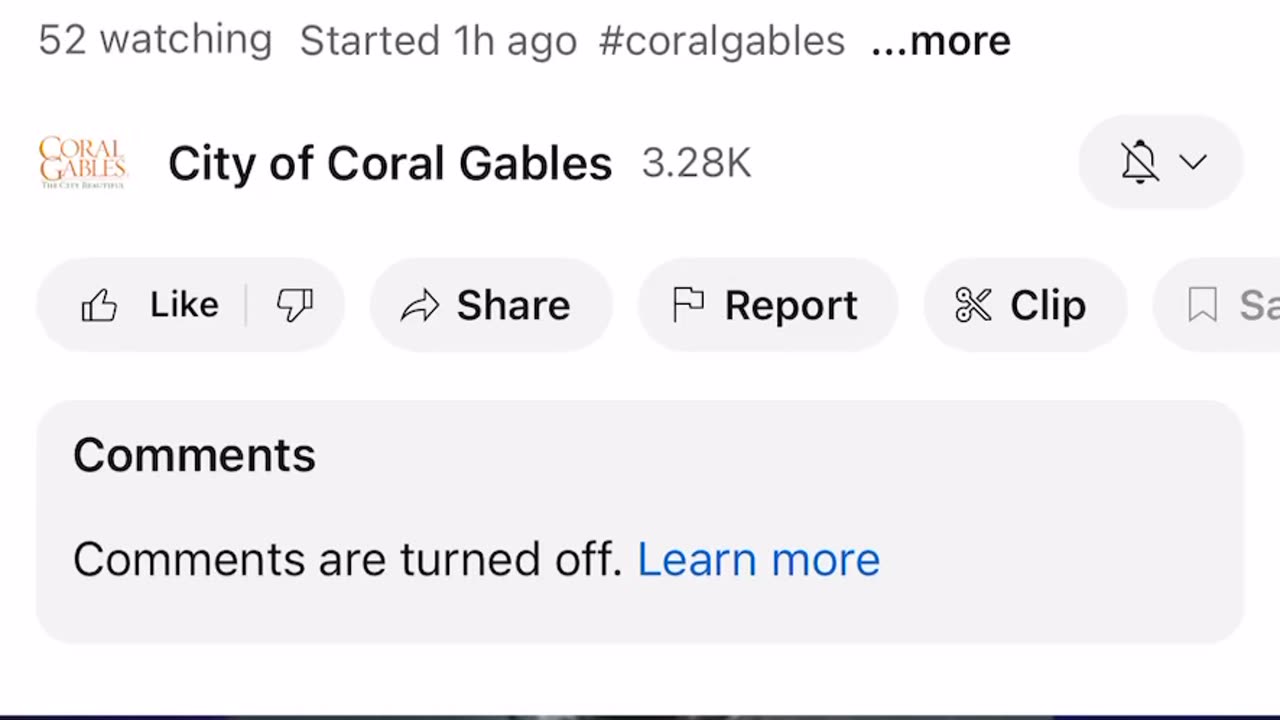Click the curved arrow Share icon
Screen dimensions: 1280x720
[x=420, y=306]
